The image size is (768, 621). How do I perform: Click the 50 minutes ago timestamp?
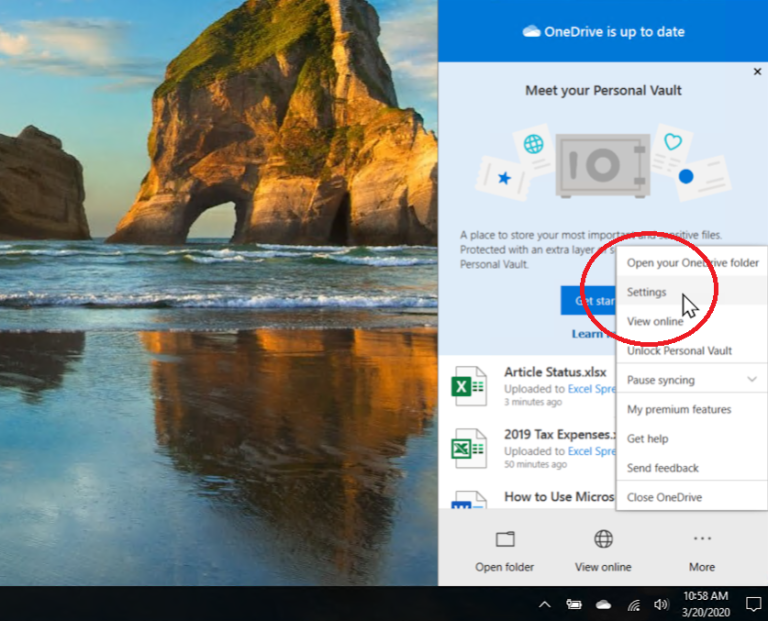536,464
